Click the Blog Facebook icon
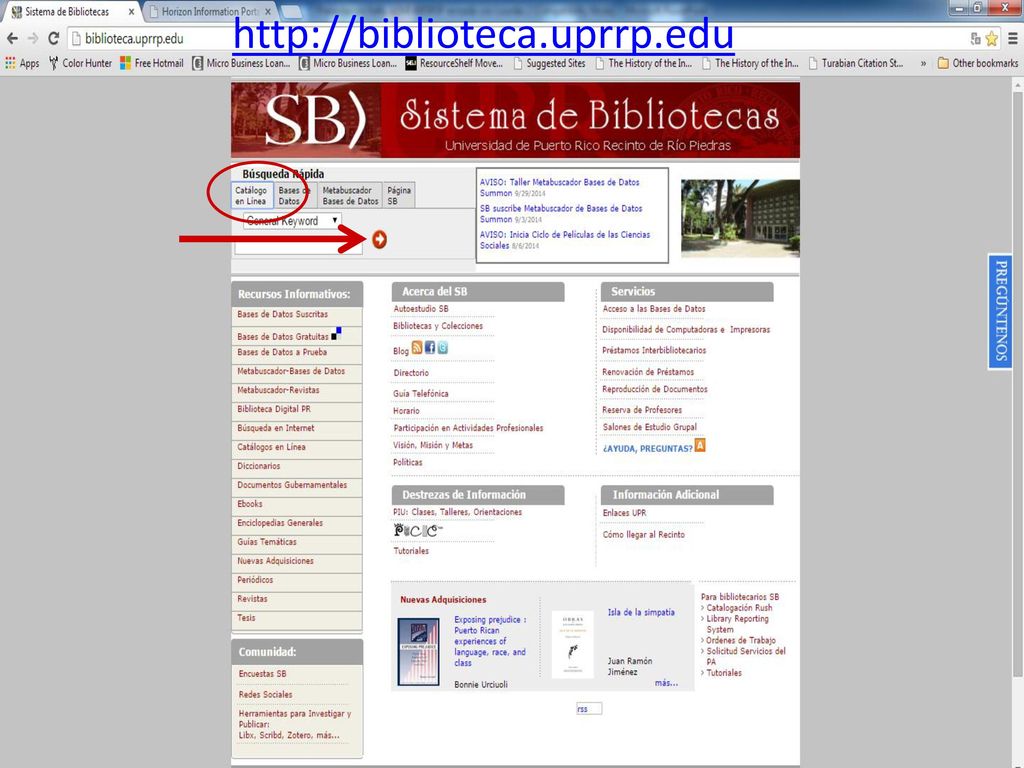 pyautogui.click(x=430, y=347)
